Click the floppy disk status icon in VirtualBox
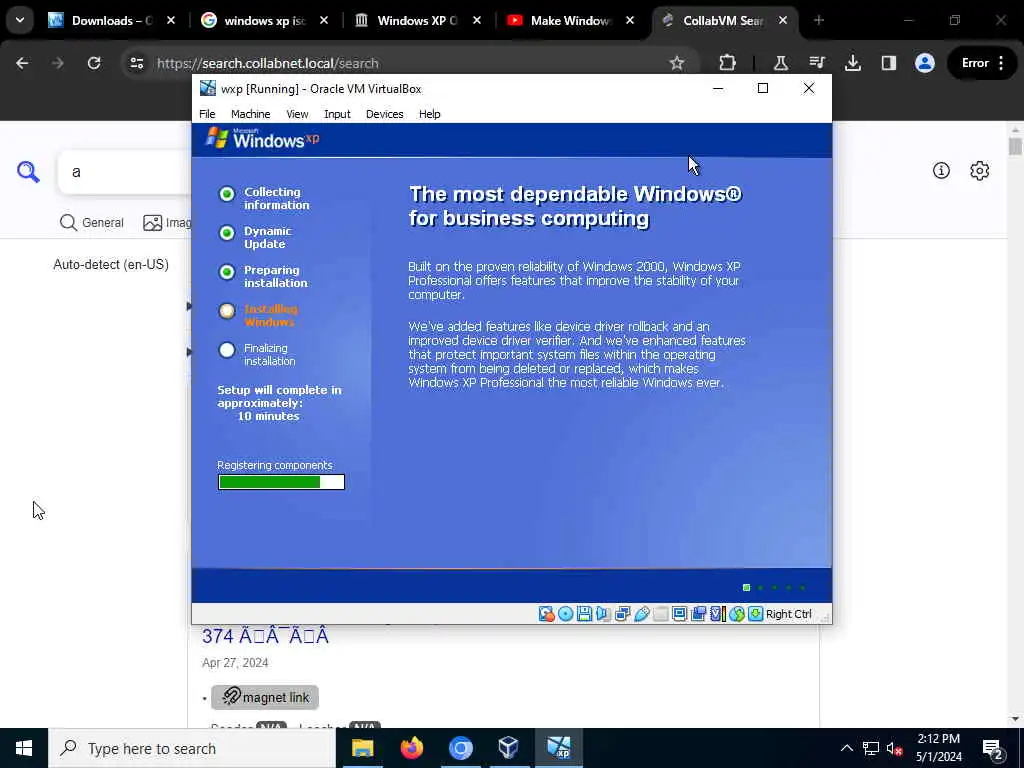This screenshot has width=1024, height=768. 584,614
